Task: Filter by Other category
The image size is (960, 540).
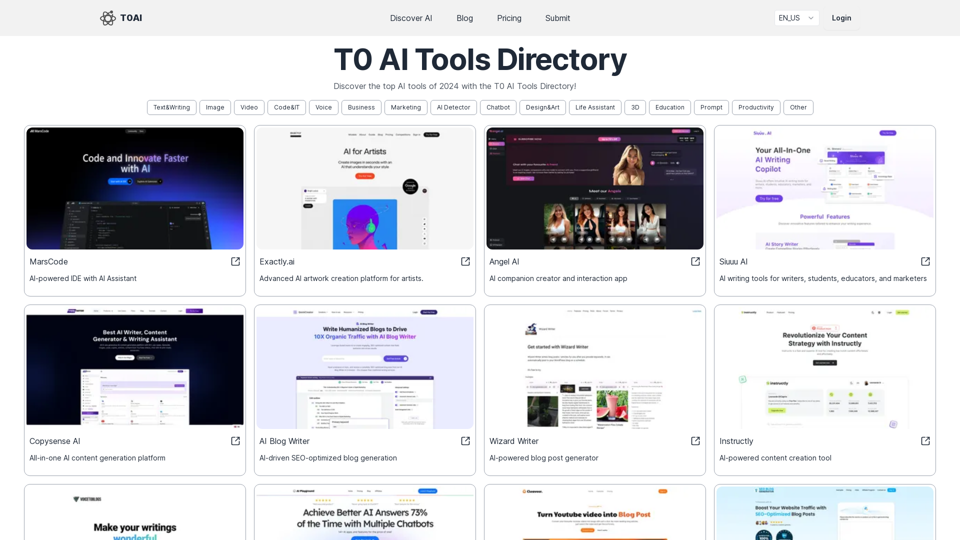Action: (798, 107)
